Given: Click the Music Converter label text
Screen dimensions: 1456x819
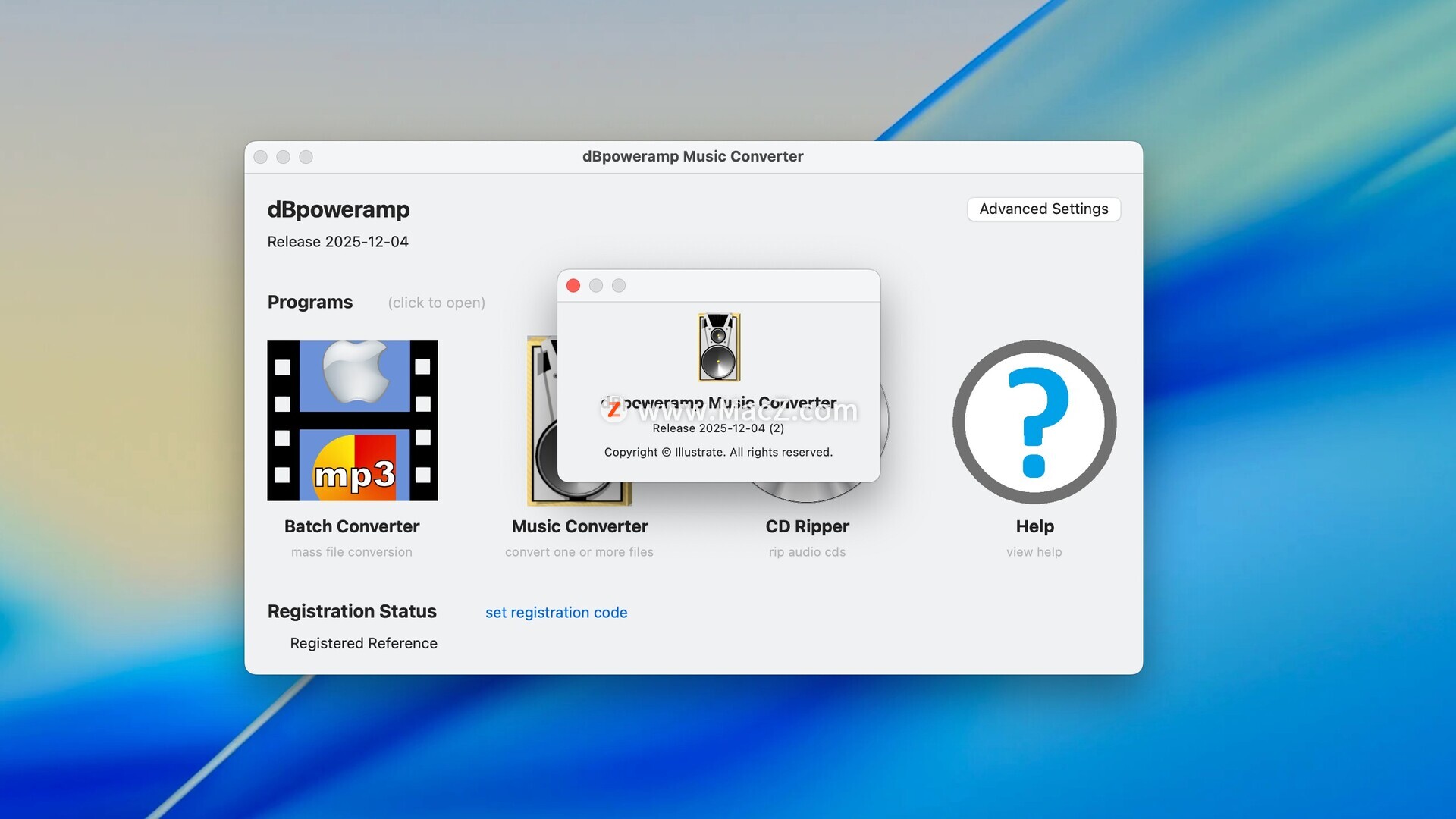Looking at the screenshot, I should click(x=579, y=526).
